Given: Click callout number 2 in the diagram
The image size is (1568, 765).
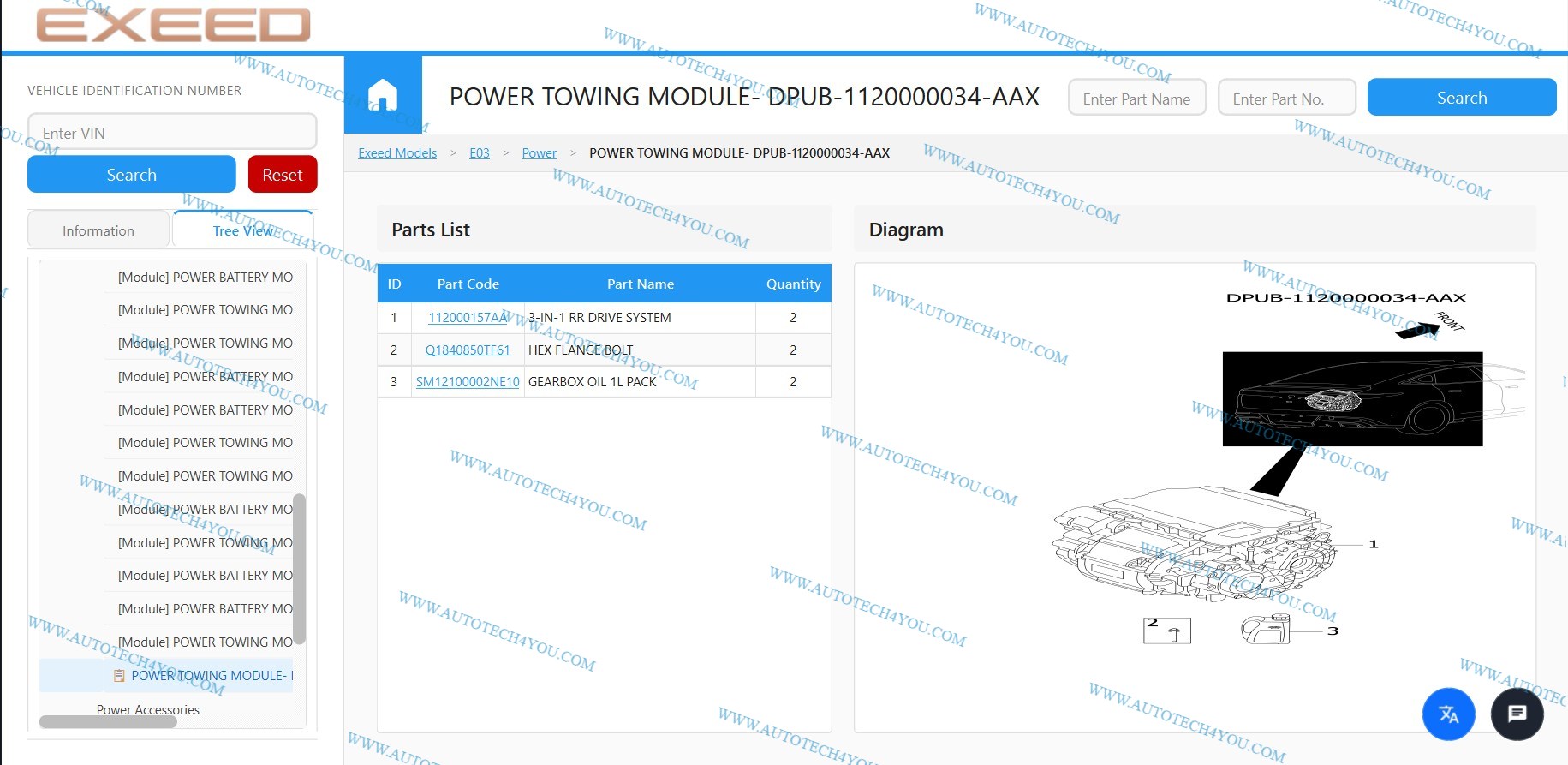Looking at the screenshot, I should [1152, 622].
